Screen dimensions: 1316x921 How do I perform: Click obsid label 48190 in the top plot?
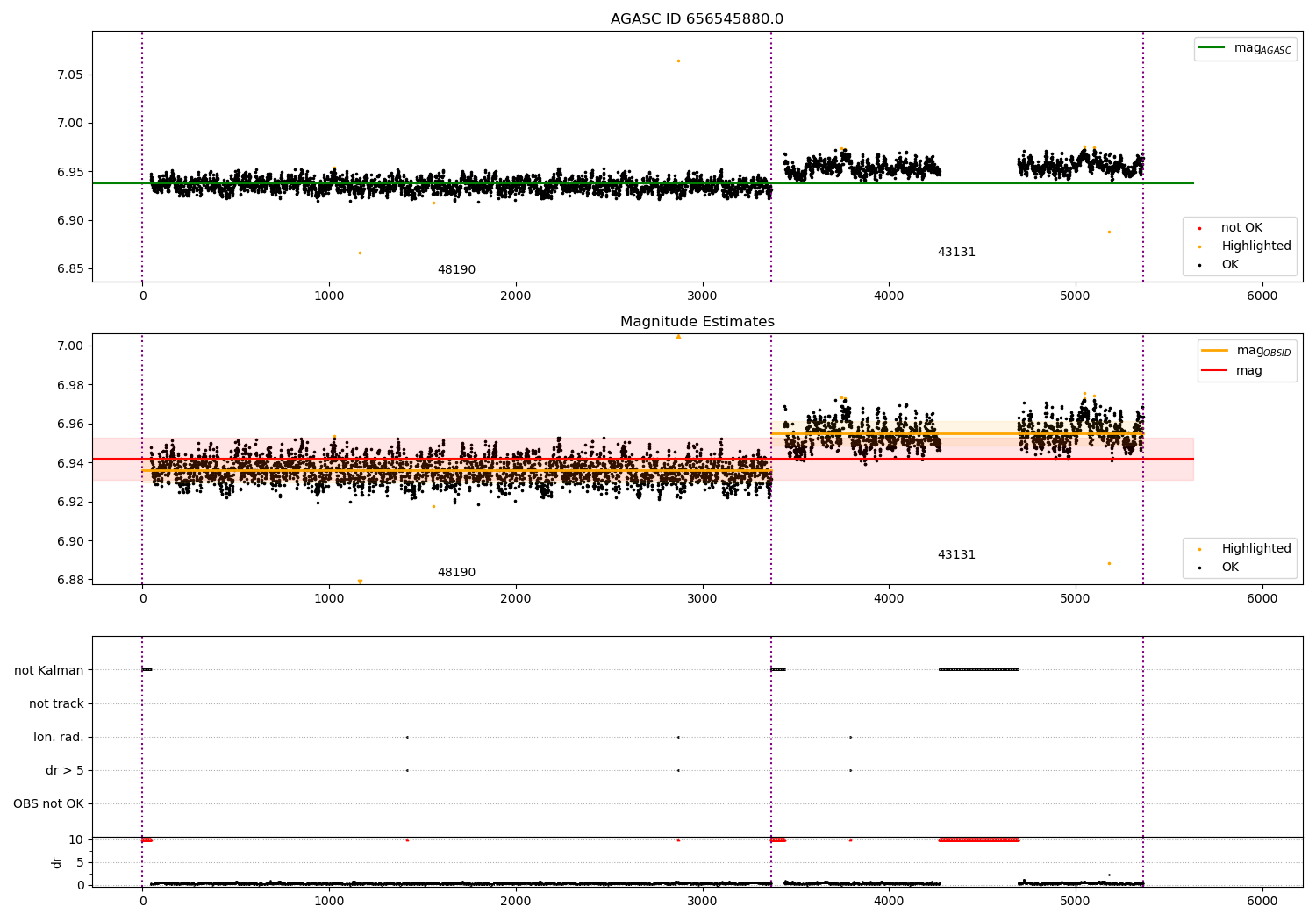456,270
